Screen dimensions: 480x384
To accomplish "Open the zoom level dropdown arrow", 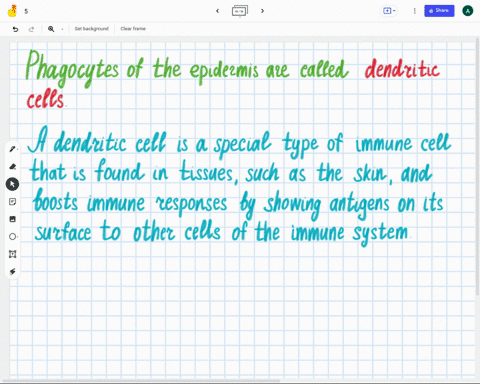I will tap(62, 29).
